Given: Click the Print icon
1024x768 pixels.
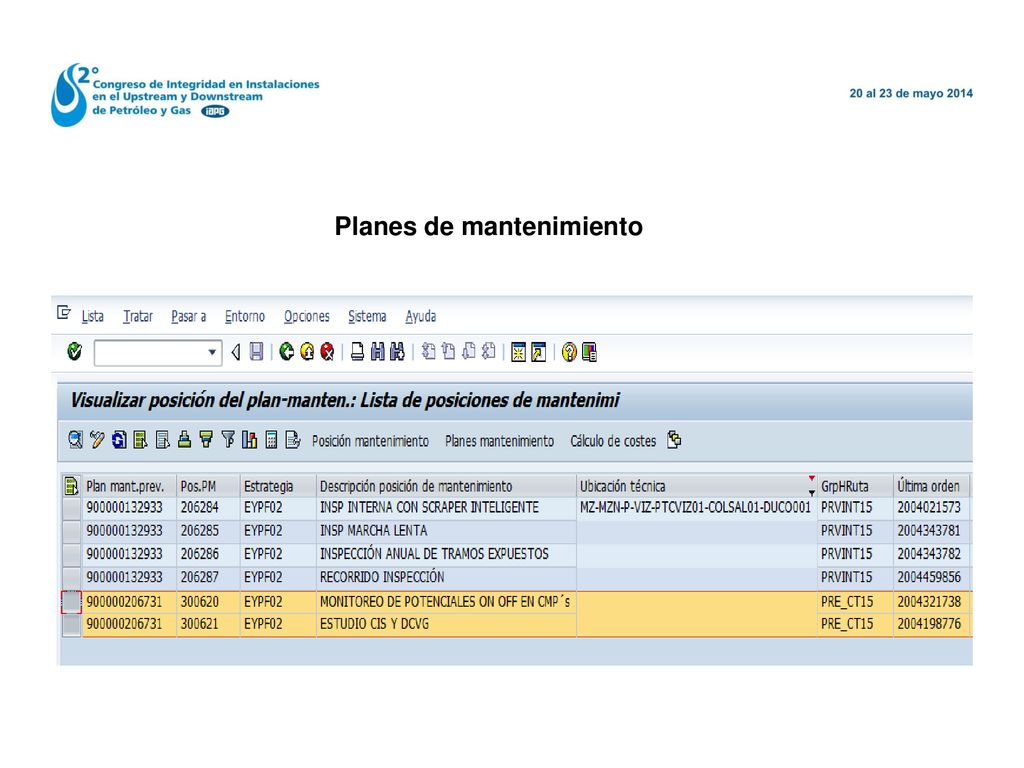Looking at the screenshot, I should click(x=357, y=352).
